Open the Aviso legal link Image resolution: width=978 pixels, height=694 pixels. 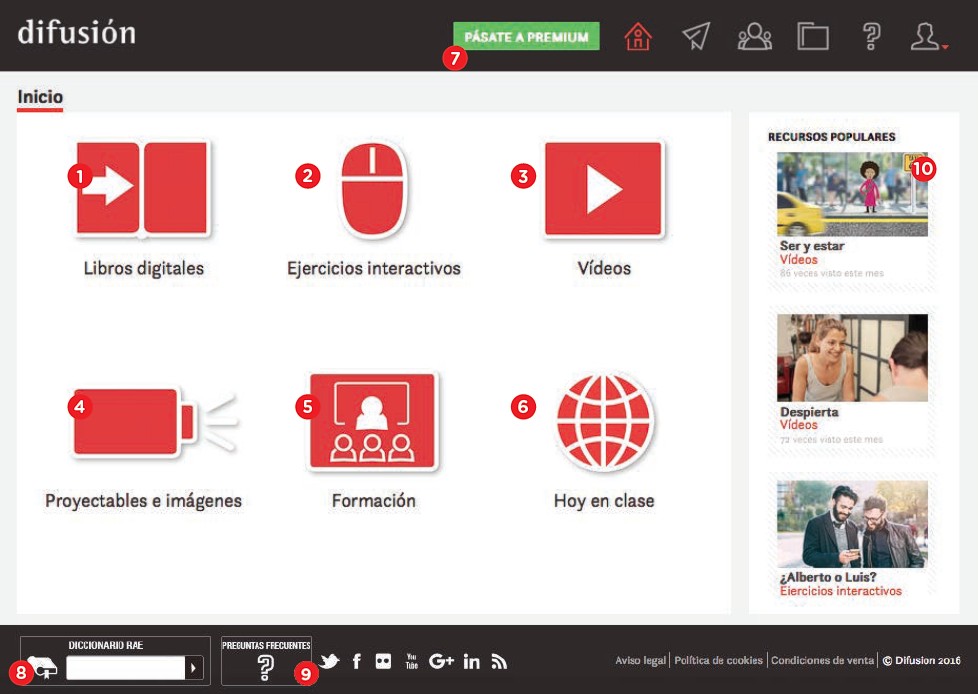tap(641, 660)
